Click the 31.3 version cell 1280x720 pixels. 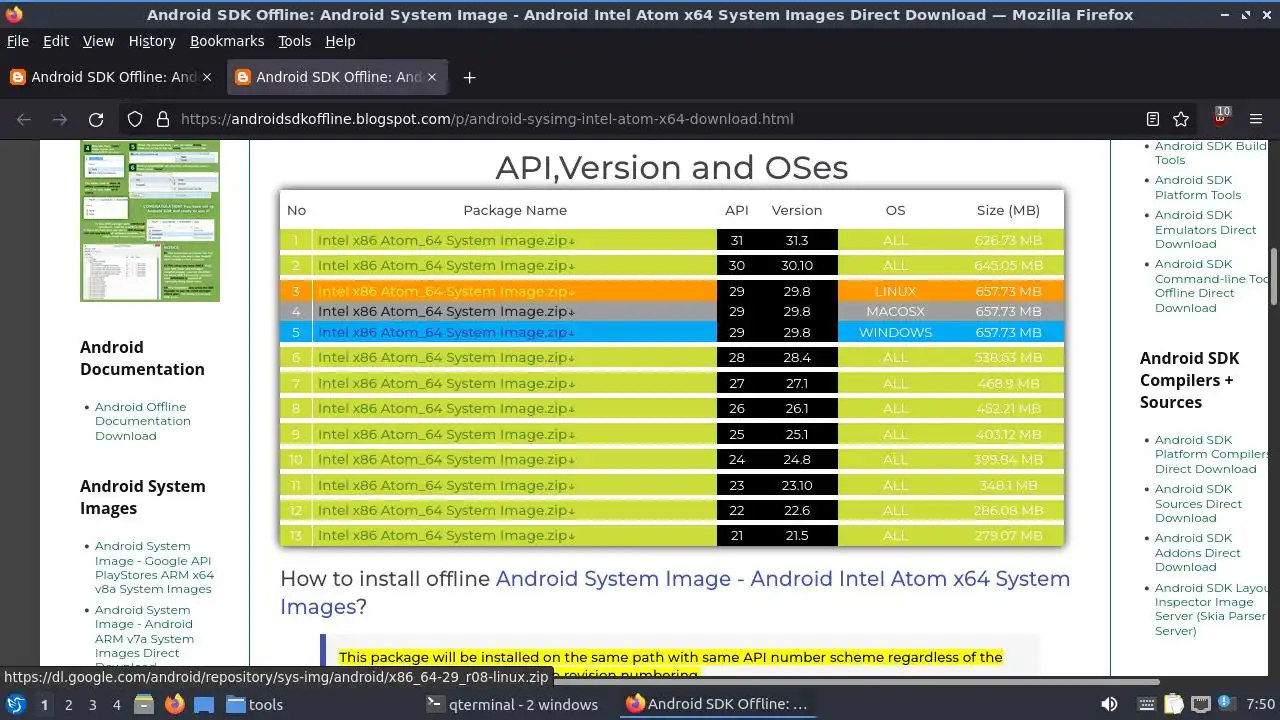(x=796, y=240)
